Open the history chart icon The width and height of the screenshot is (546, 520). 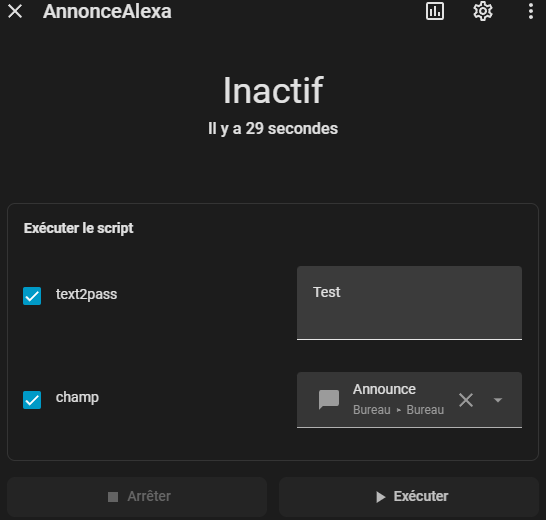[x=435, y=11]
